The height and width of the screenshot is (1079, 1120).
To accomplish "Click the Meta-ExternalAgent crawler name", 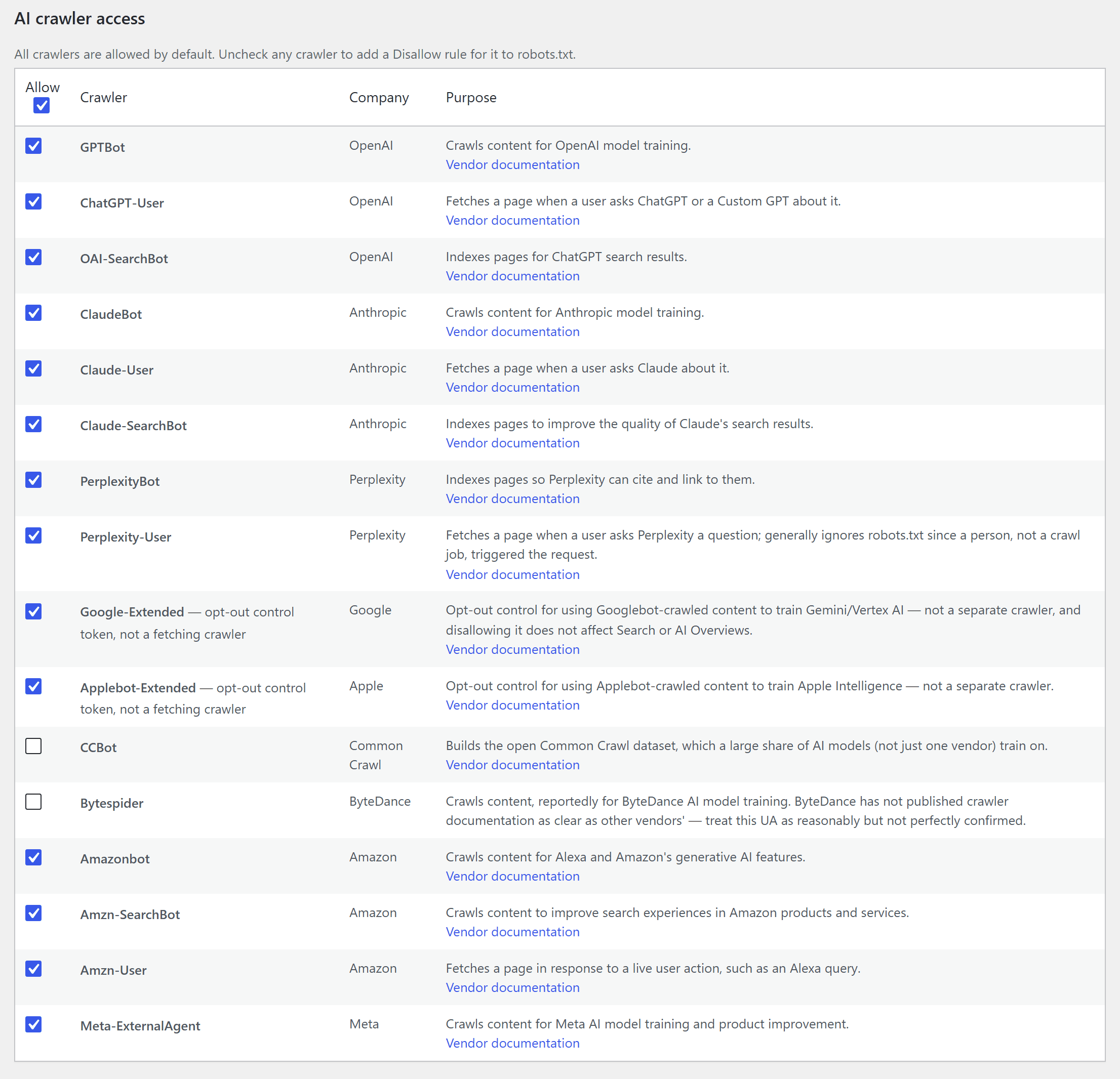I will [x=140, y=1026].
